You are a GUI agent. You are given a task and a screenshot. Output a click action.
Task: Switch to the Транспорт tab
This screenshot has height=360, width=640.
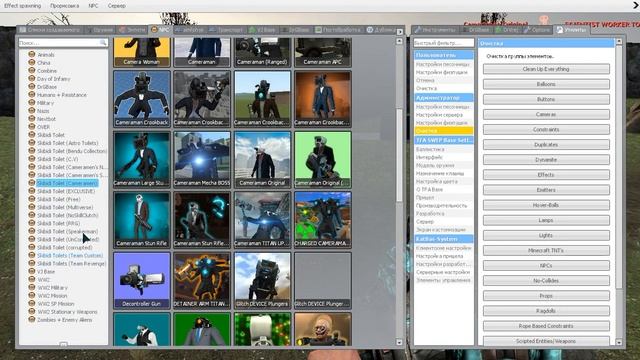click(227, 30)
